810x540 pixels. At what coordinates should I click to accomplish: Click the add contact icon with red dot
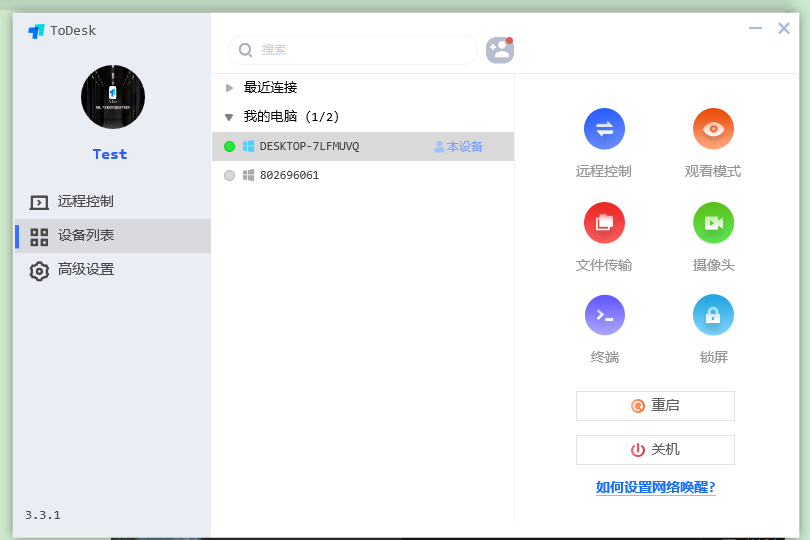click(500, 50)
